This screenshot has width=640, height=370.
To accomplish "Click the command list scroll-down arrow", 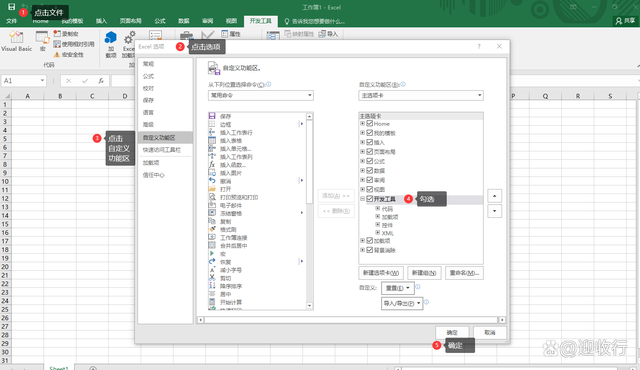I will point(309,306).
